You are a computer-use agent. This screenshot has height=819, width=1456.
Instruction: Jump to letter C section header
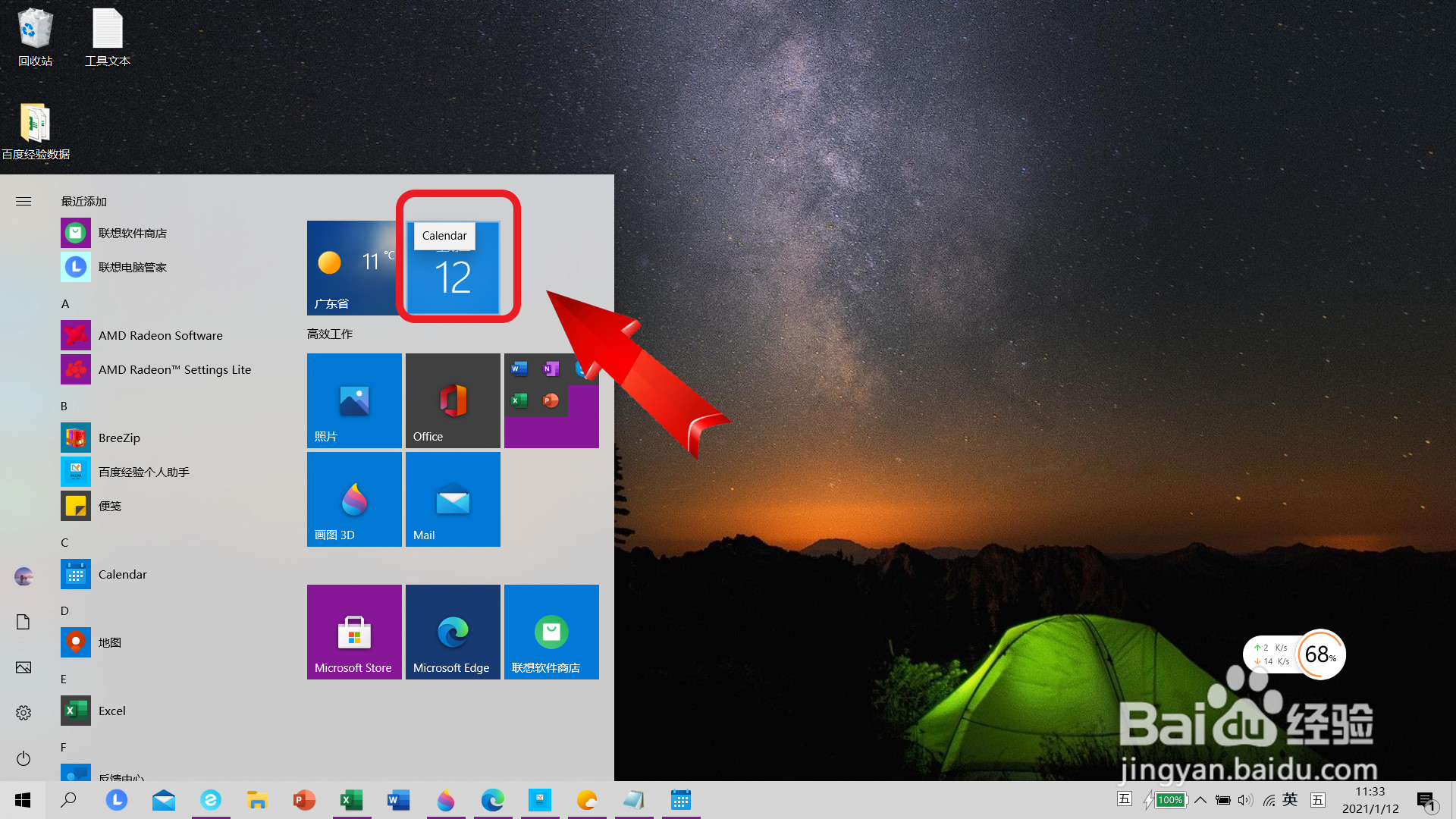point(64,542)
